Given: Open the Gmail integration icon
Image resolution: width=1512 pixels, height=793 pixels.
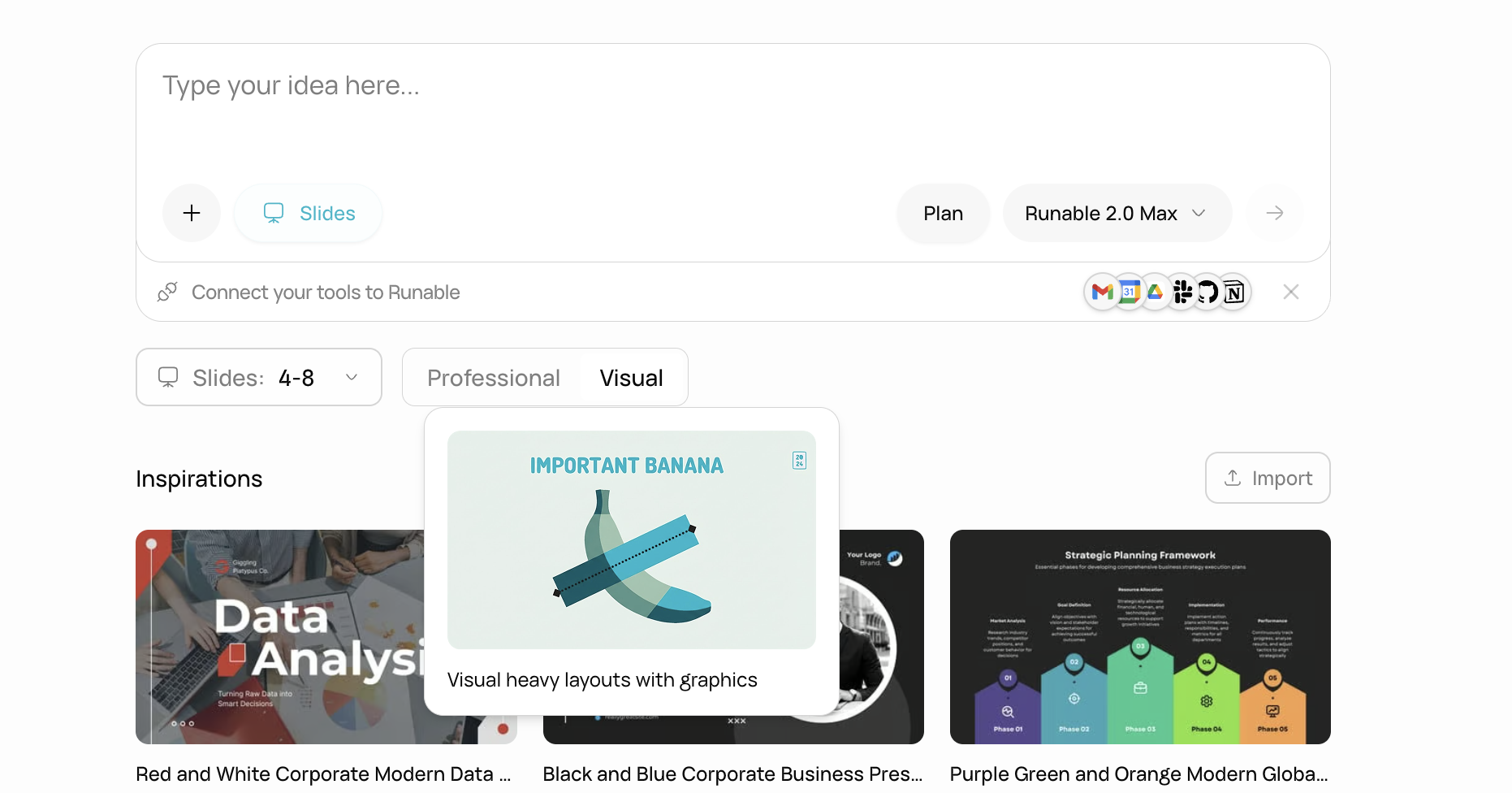Looking at the screenshot, I should [1103, 292].
